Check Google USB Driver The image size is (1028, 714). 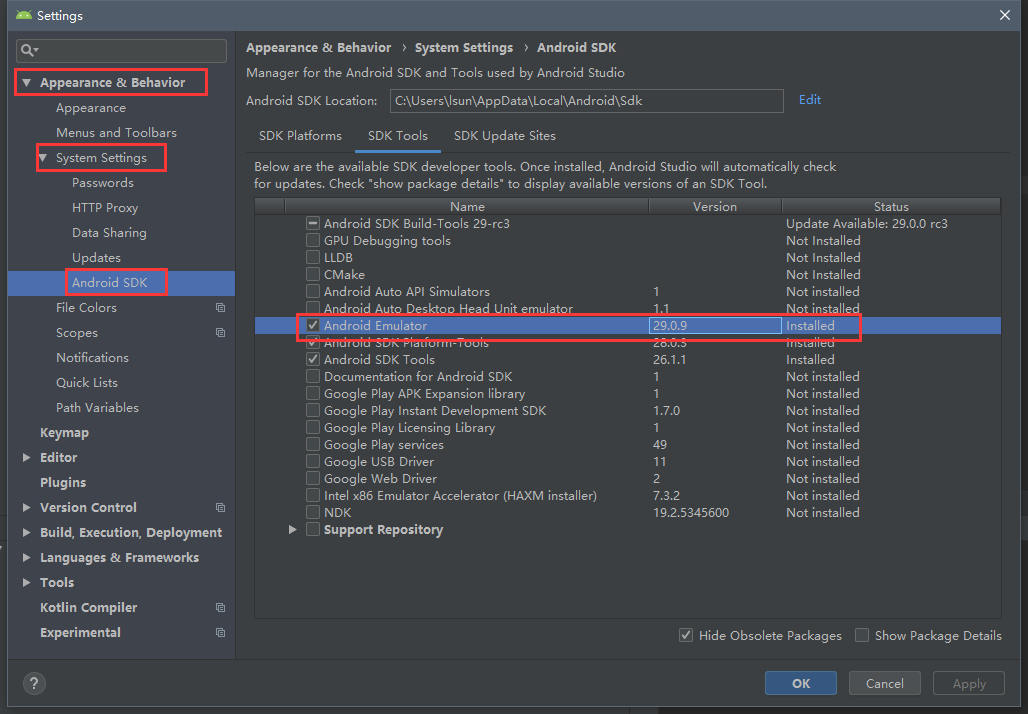313,462
